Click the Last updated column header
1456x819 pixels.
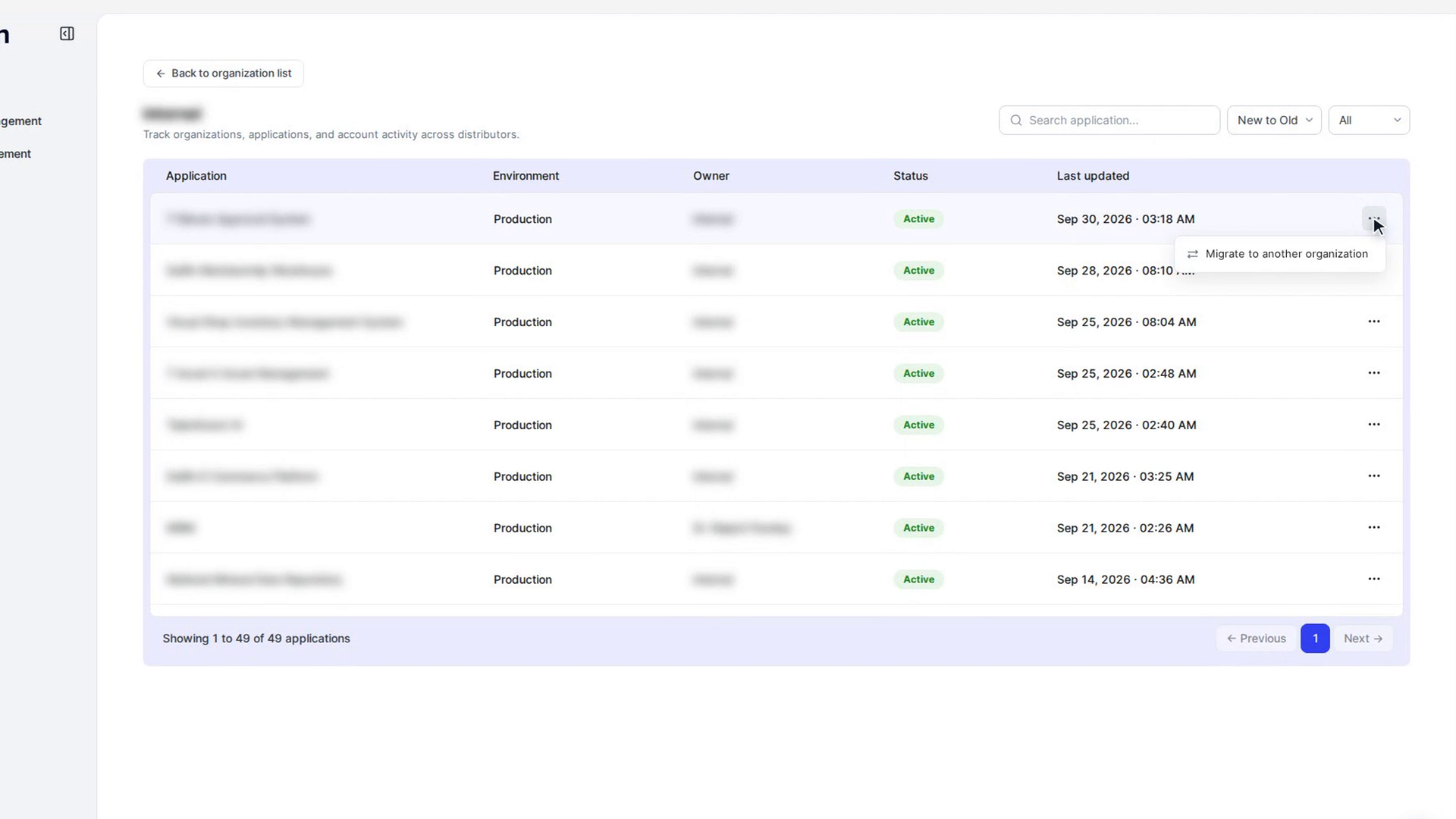click(x=1093, y=176)
